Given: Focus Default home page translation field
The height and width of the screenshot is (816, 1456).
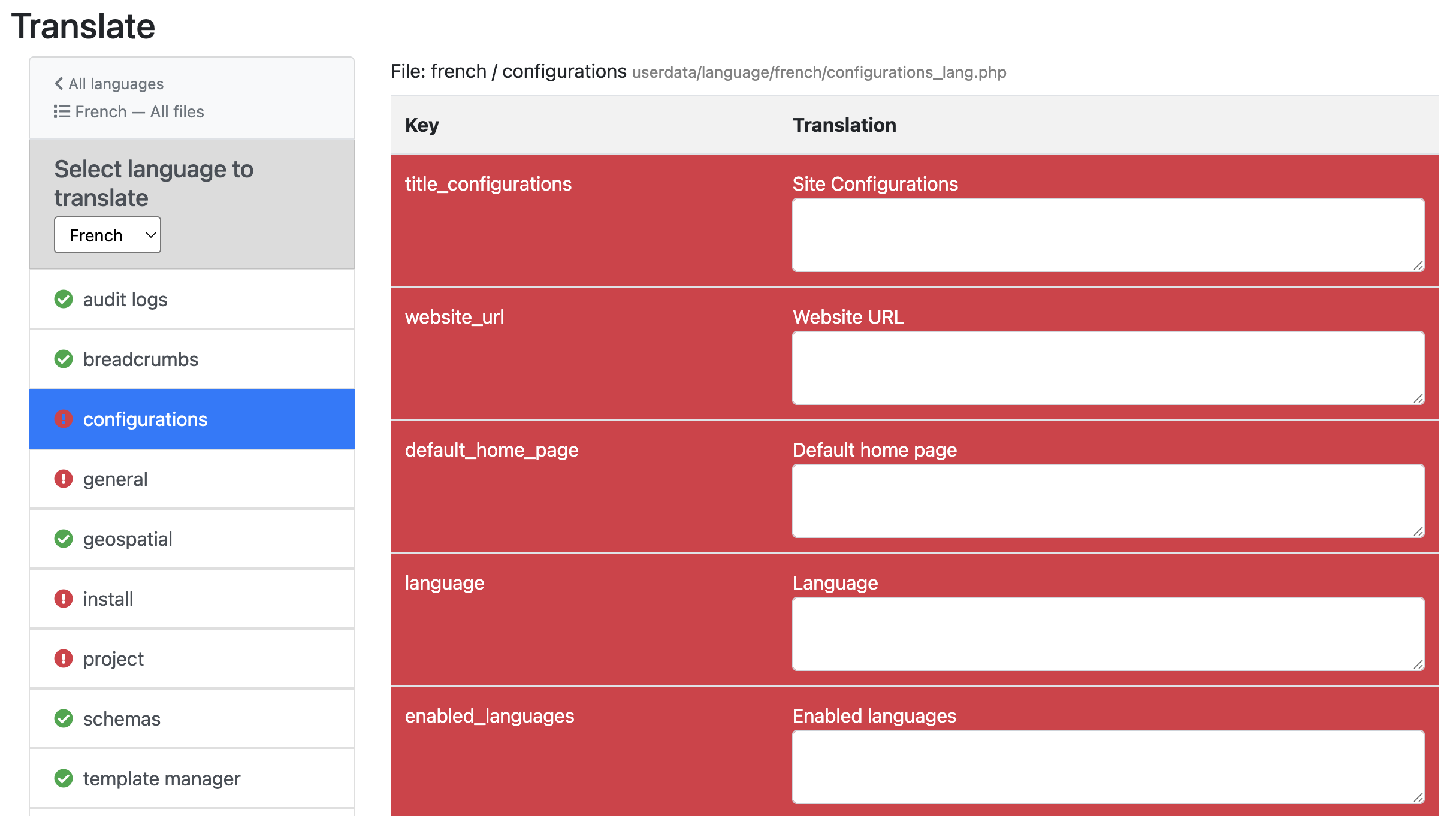Looking at the screenshot, I should [x=1107, y=501].
